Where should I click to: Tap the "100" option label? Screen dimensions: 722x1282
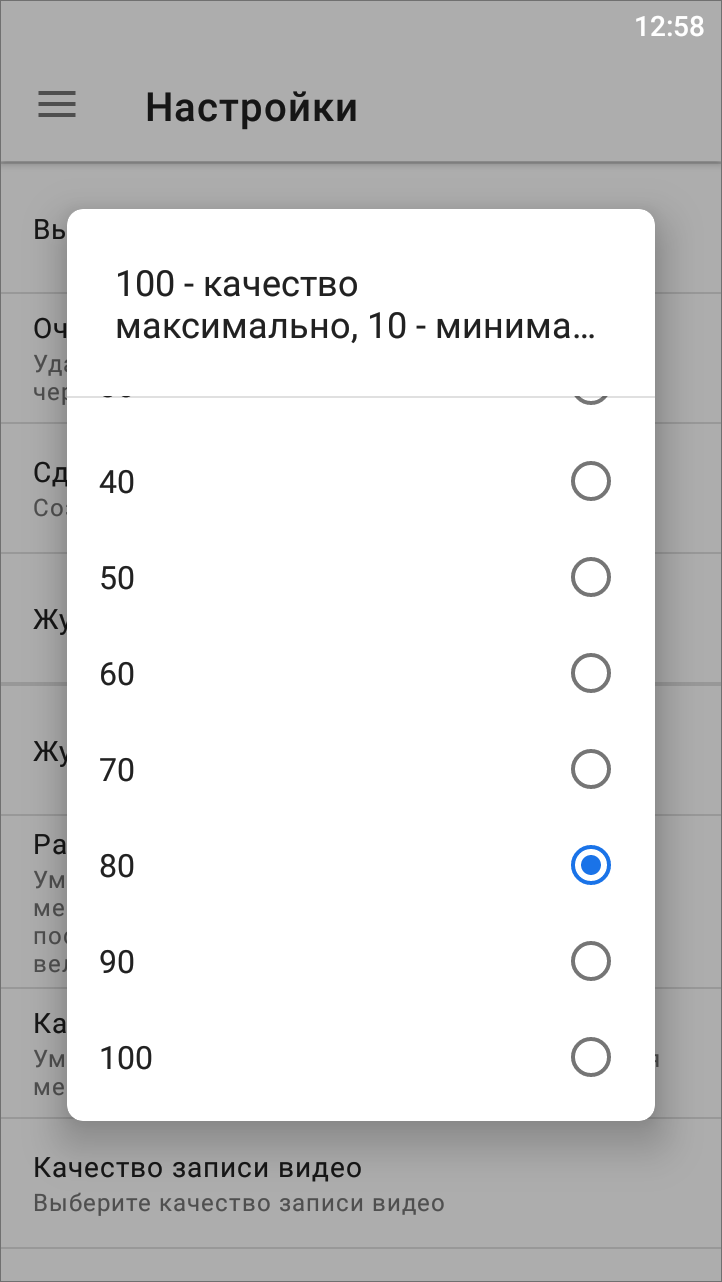126,1058
